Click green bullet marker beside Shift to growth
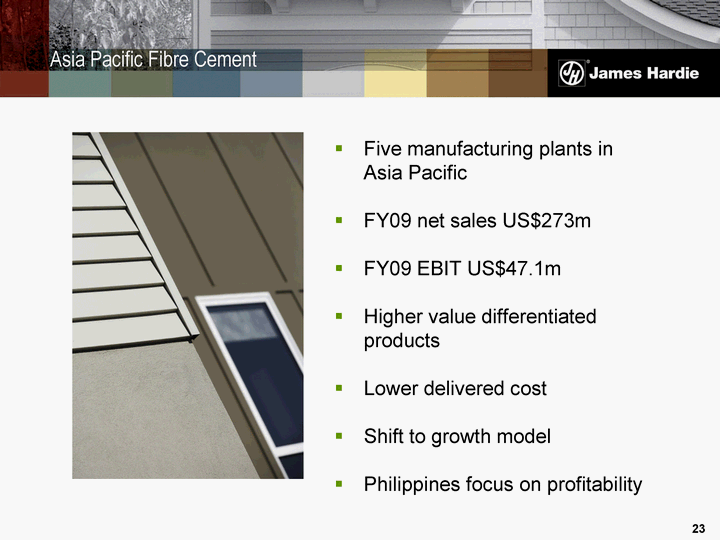Viewport: 720px width, 540px height. [340, 436]
